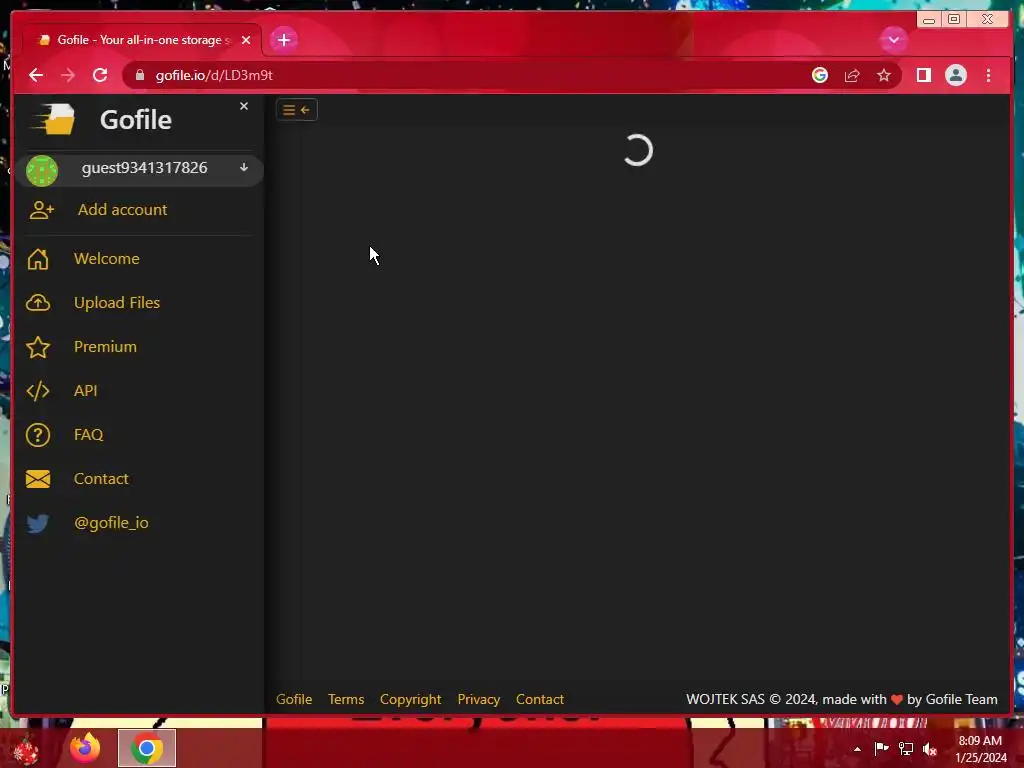
Task: Close the Gofile browser tab
Action: [x=246, y=40]
